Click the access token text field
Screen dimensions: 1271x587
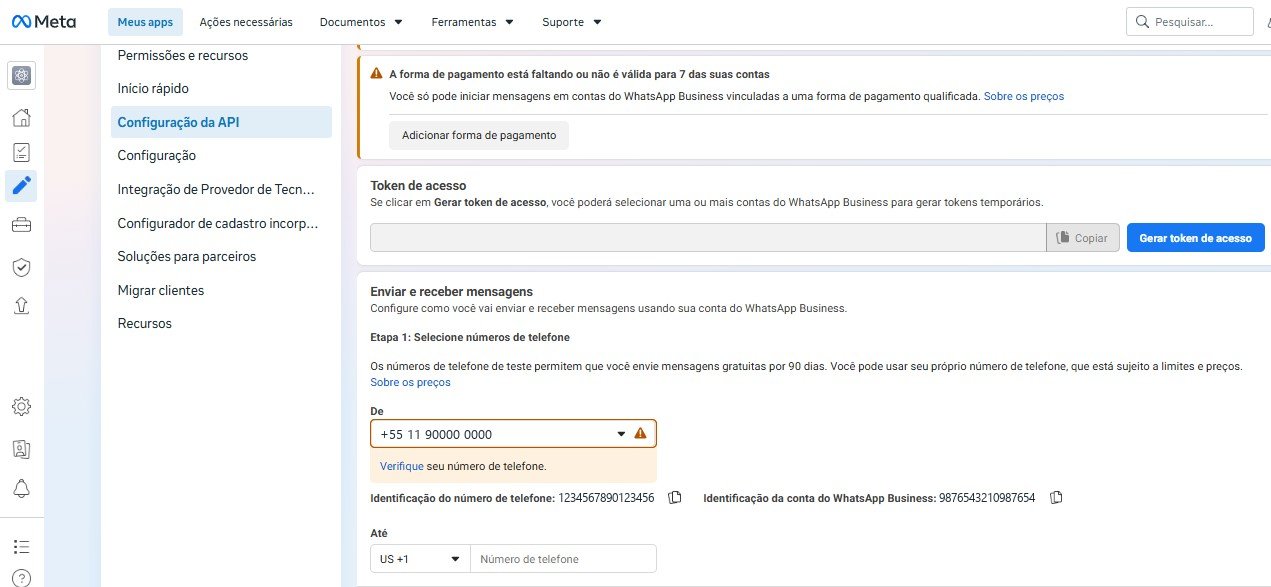point(708,238)
